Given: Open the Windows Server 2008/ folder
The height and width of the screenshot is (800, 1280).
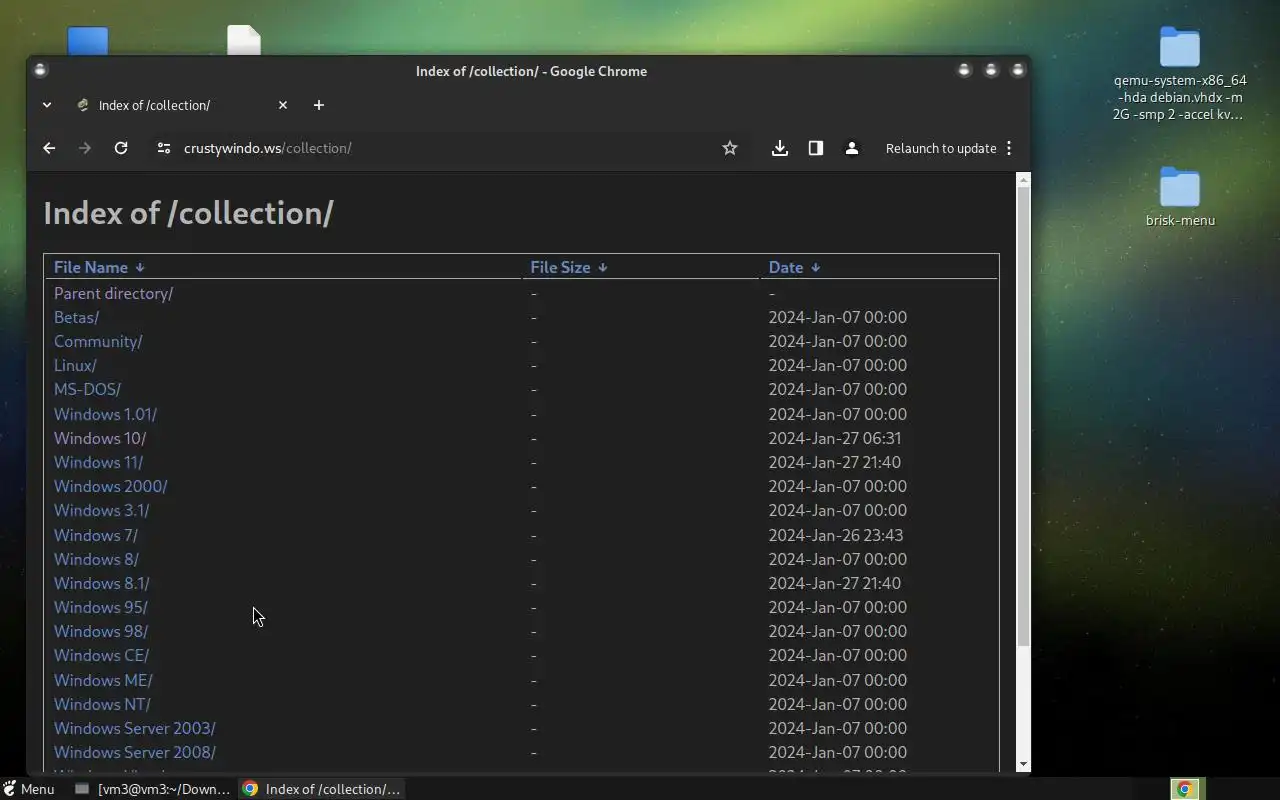Looking at the screenshot, I should [134, 752].
